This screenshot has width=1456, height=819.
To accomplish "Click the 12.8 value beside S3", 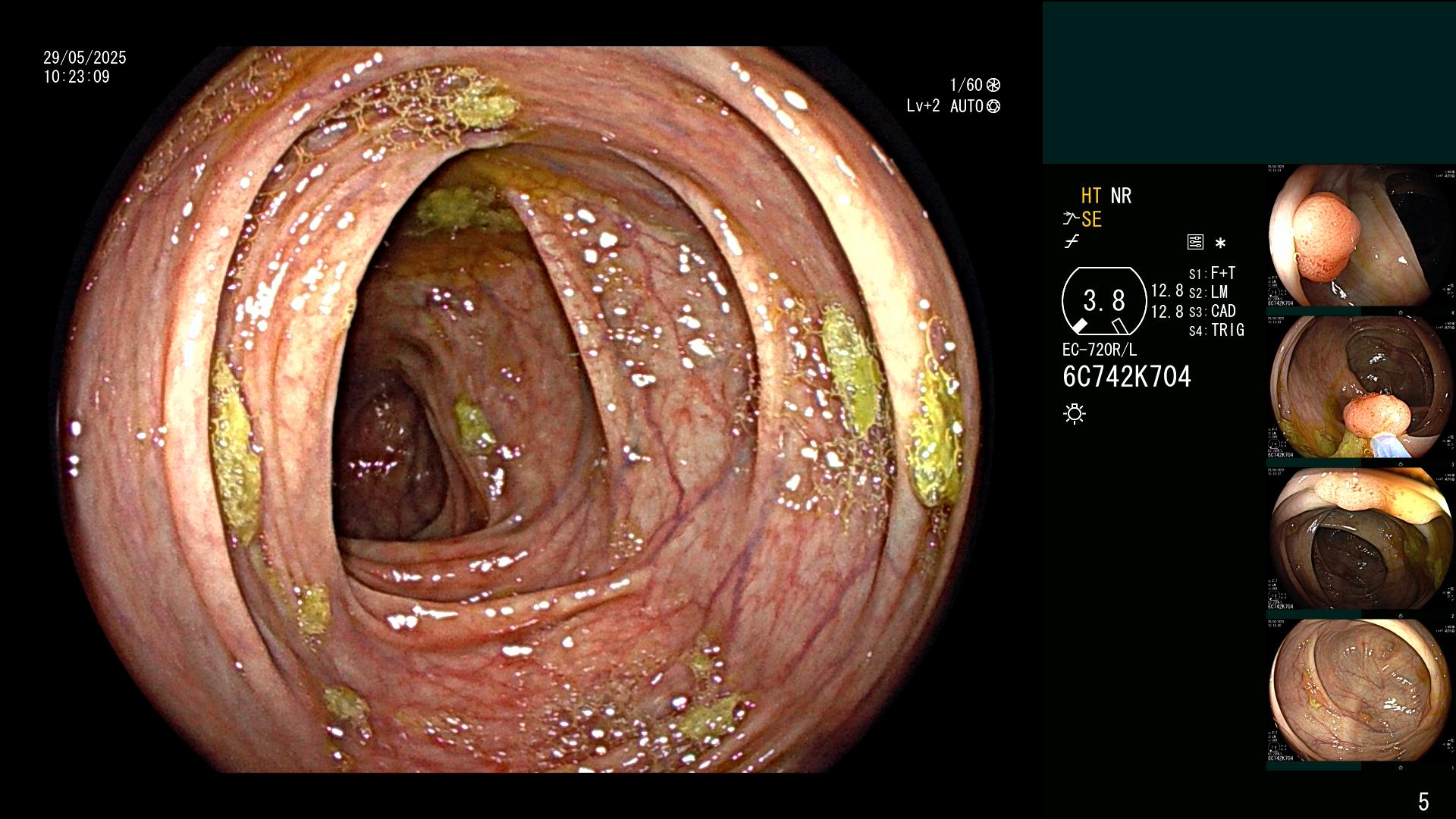I will pos(1167,311).
